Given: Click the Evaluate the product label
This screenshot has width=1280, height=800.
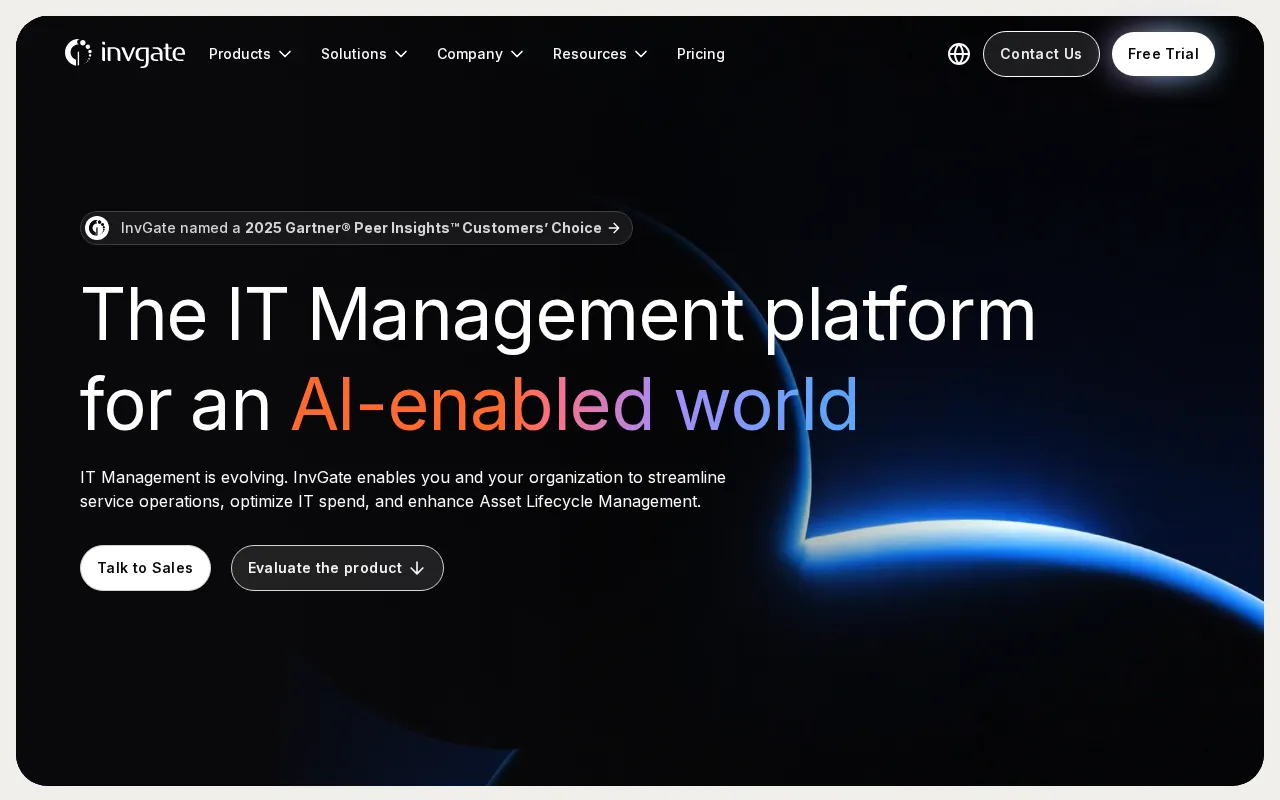Looking at the screenshot, I should [x=325, y=568].
